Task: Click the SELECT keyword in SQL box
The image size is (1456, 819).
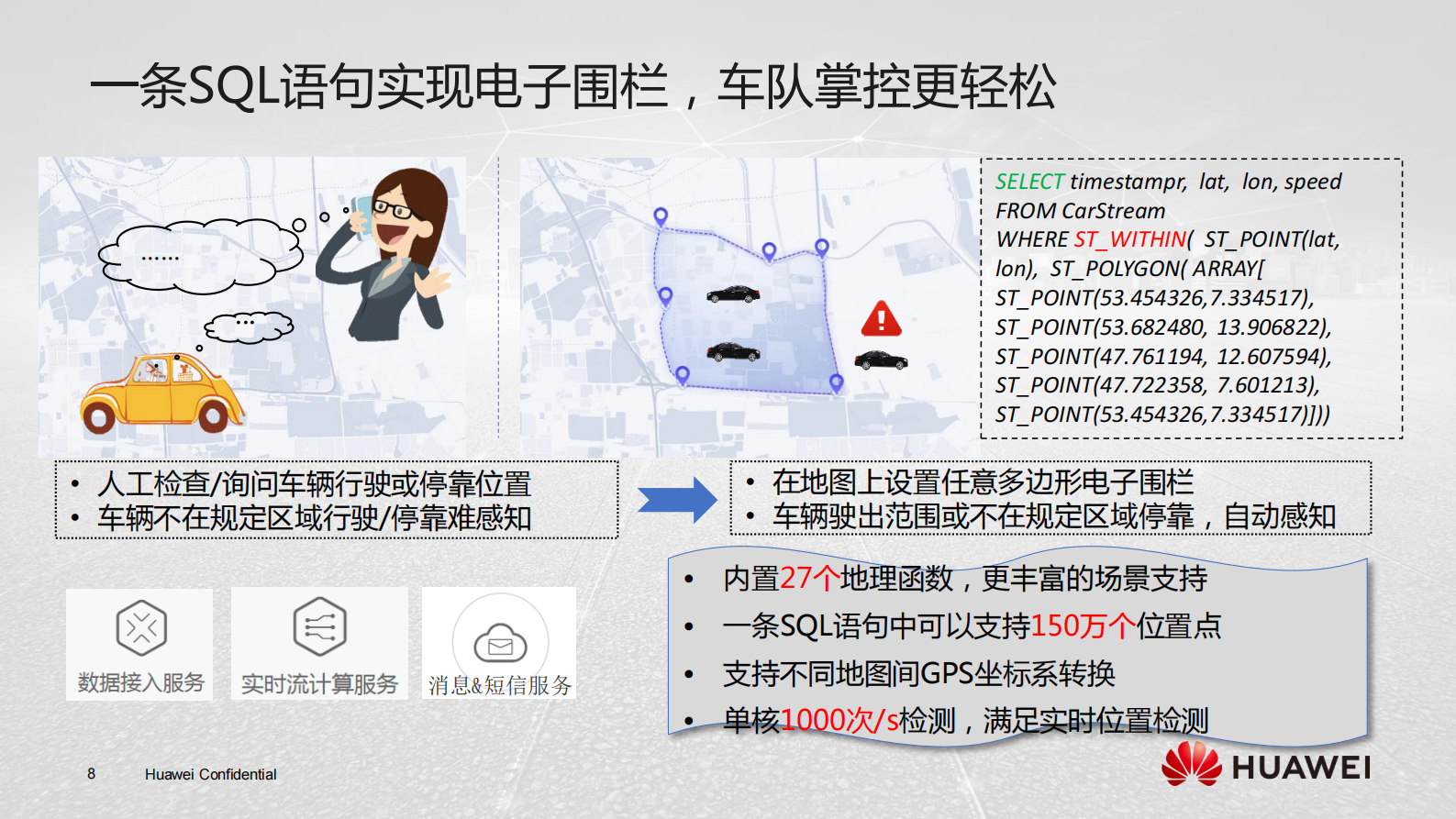Action: [x=1029, y=182]
